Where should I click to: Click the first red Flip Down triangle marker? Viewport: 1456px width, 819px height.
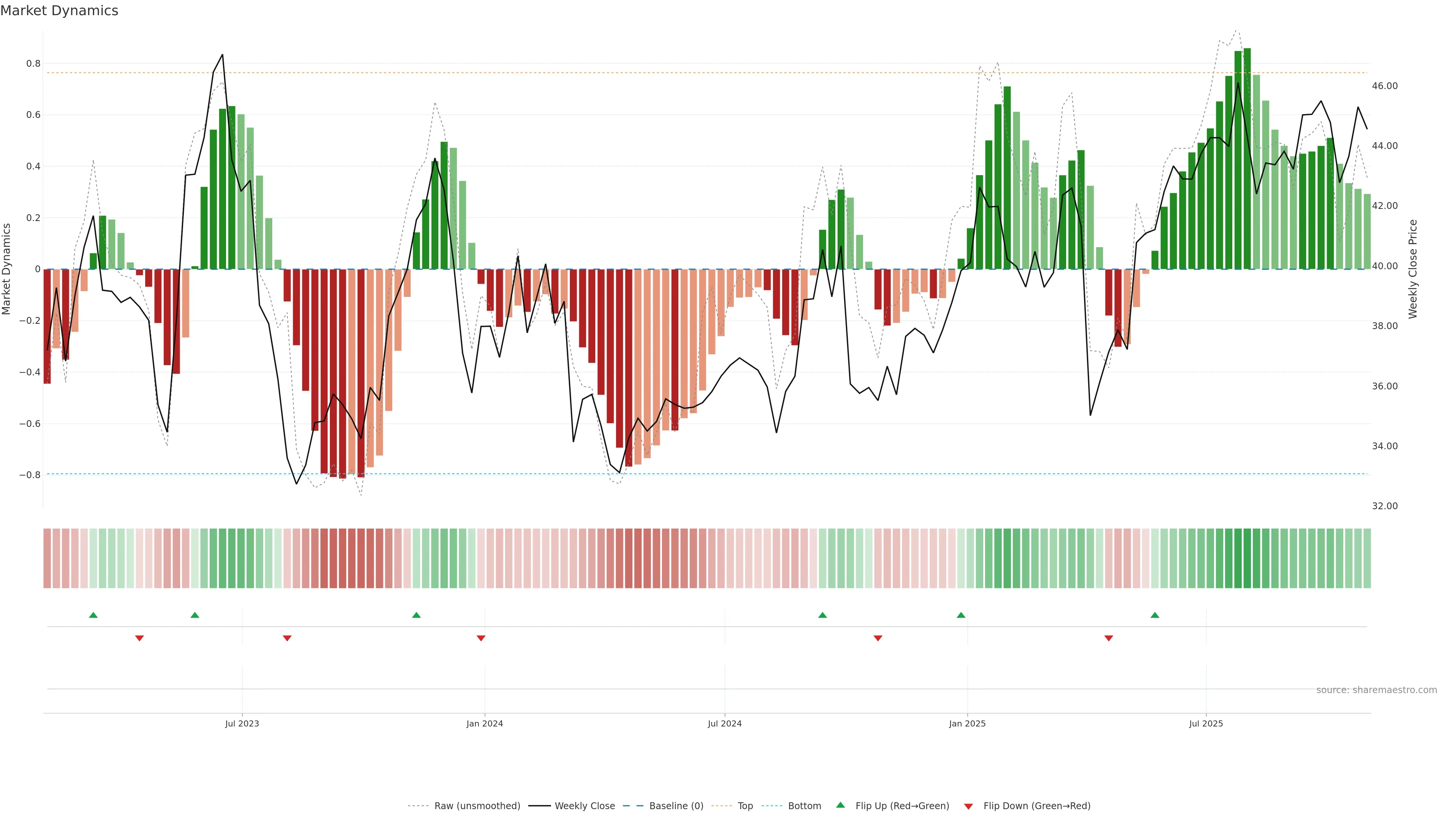[x=140, y=638]
